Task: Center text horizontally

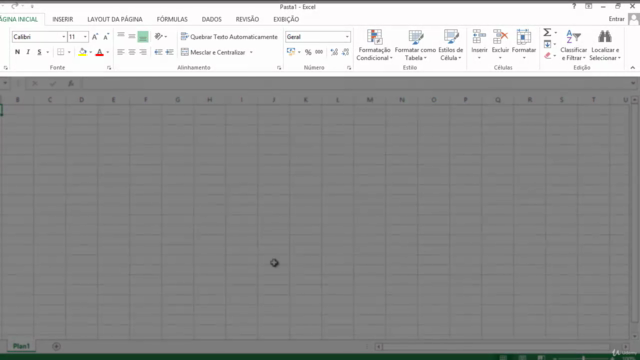Action: (132, 52)
